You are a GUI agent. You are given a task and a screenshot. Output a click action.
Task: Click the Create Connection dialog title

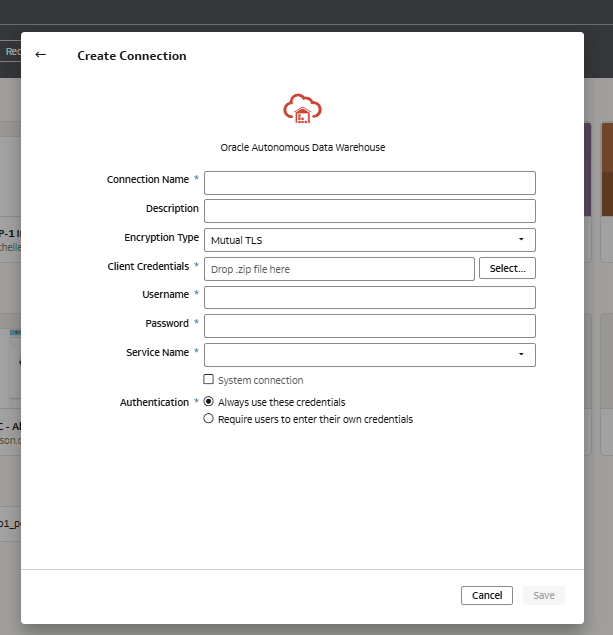(x=132, y=56)
